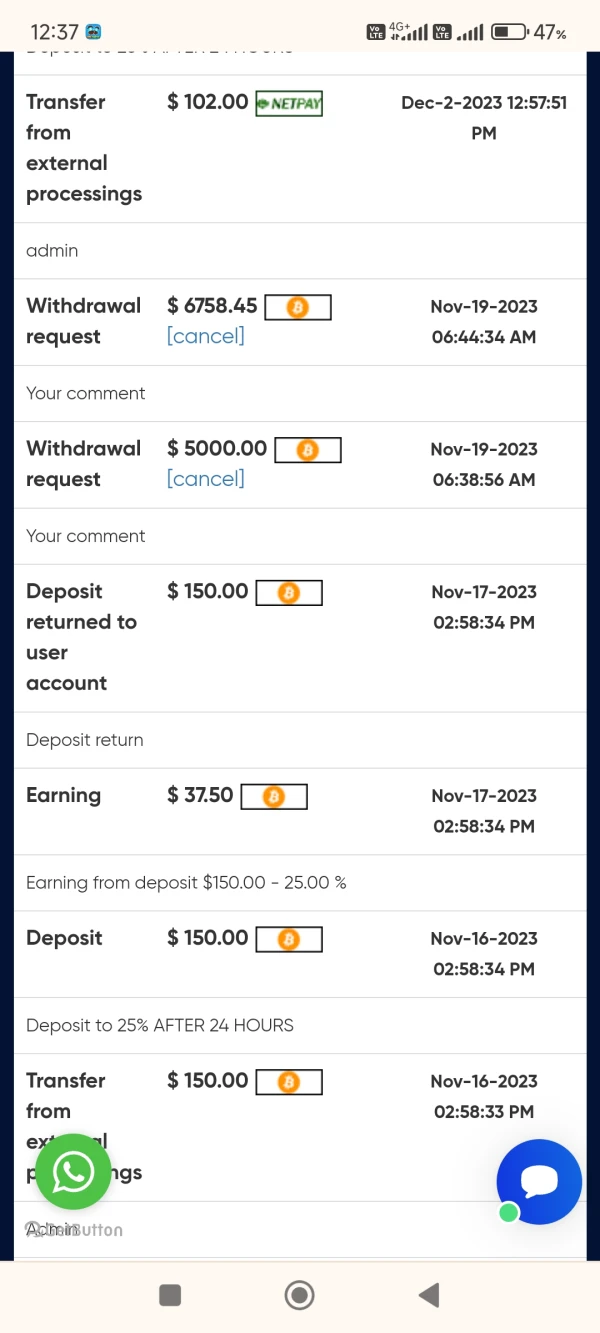The width and height of the screenshot is (600, 1333).
Task: Tap the green WhatsApp chat icon
Action: [73, 1172]
